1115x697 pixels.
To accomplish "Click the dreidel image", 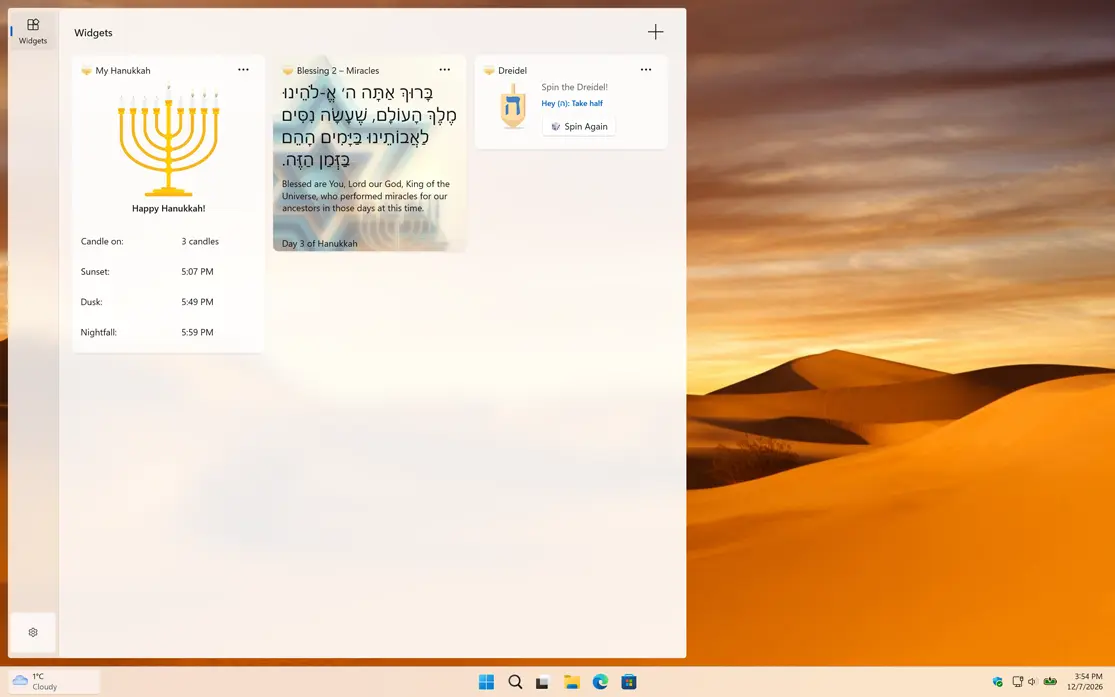I will coord(513,107).
